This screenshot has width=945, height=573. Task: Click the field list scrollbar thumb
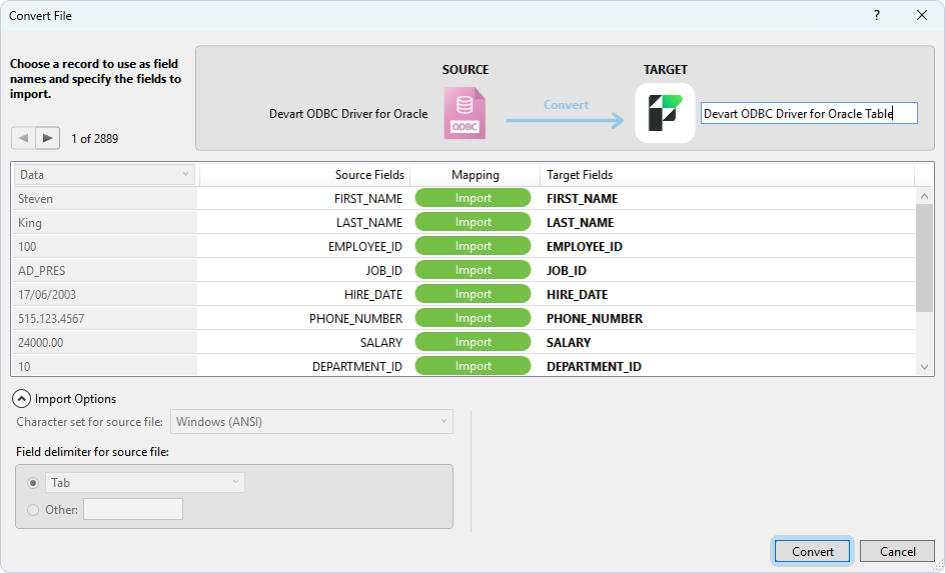pos(925,258)
